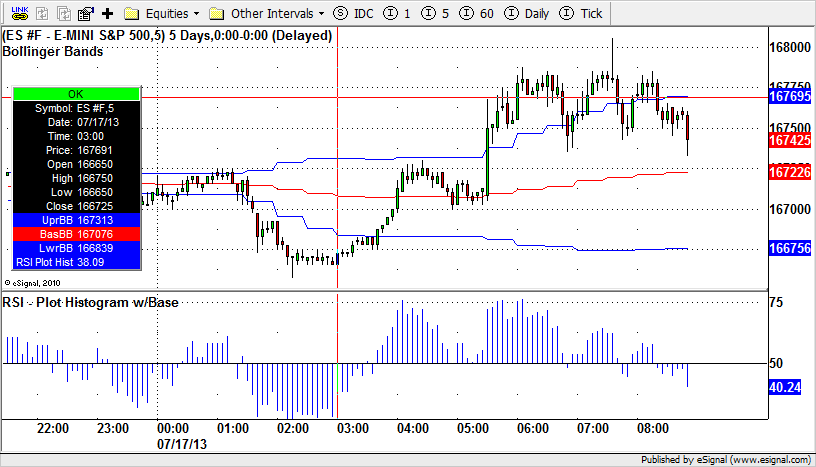The width and height of the screenshot is (816, 467).
Task: Click the Low 166650 row
Action: pos(76,192)
